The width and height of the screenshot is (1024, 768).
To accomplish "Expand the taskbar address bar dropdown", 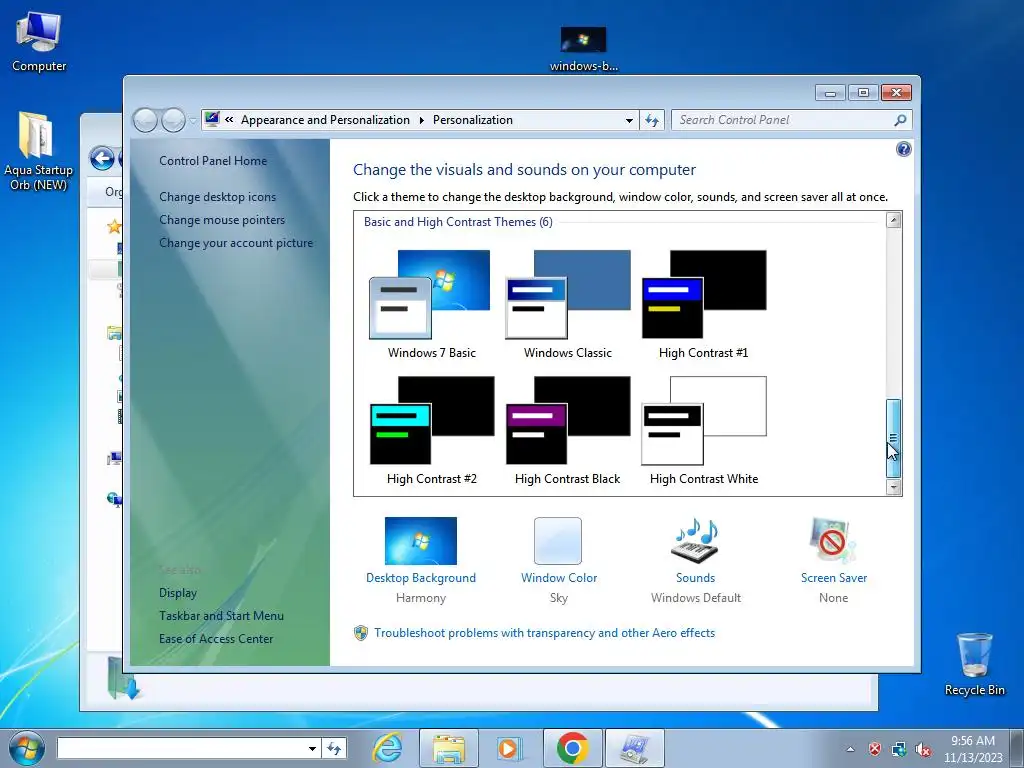I will [312, 748].
